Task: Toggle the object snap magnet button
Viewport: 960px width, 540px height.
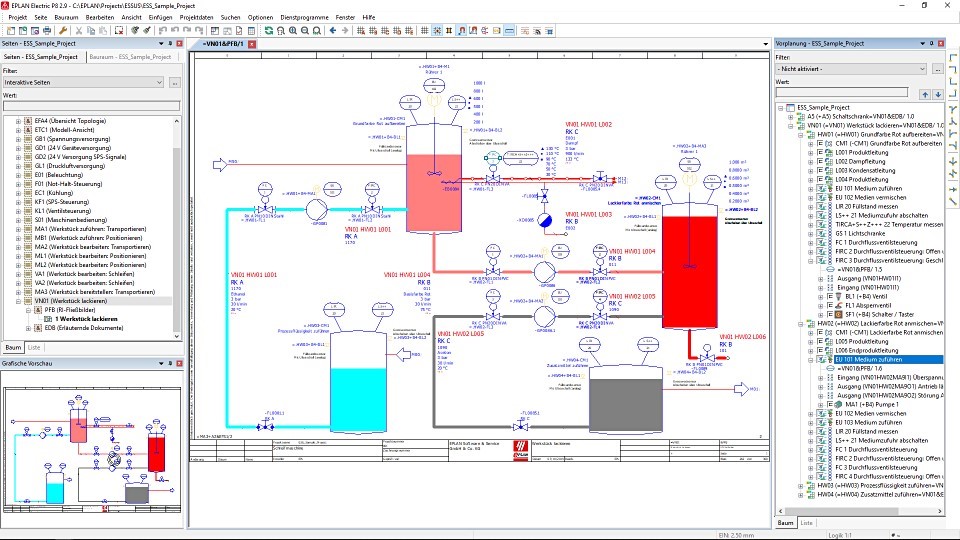Action: click(461, 30)
